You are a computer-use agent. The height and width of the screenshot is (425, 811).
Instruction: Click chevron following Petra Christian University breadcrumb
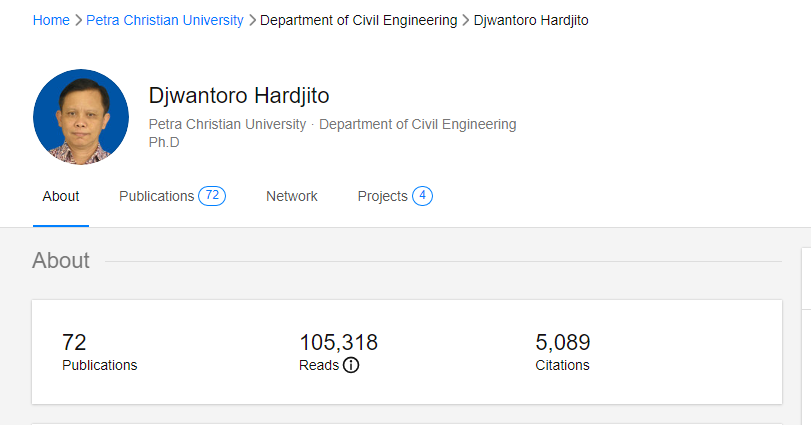252,20
